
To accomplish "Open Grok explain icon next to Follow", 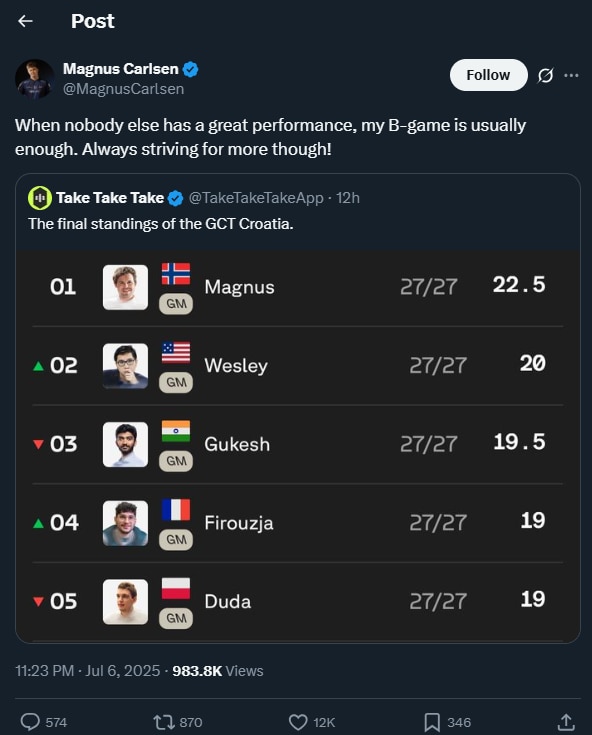I will 546,75.
